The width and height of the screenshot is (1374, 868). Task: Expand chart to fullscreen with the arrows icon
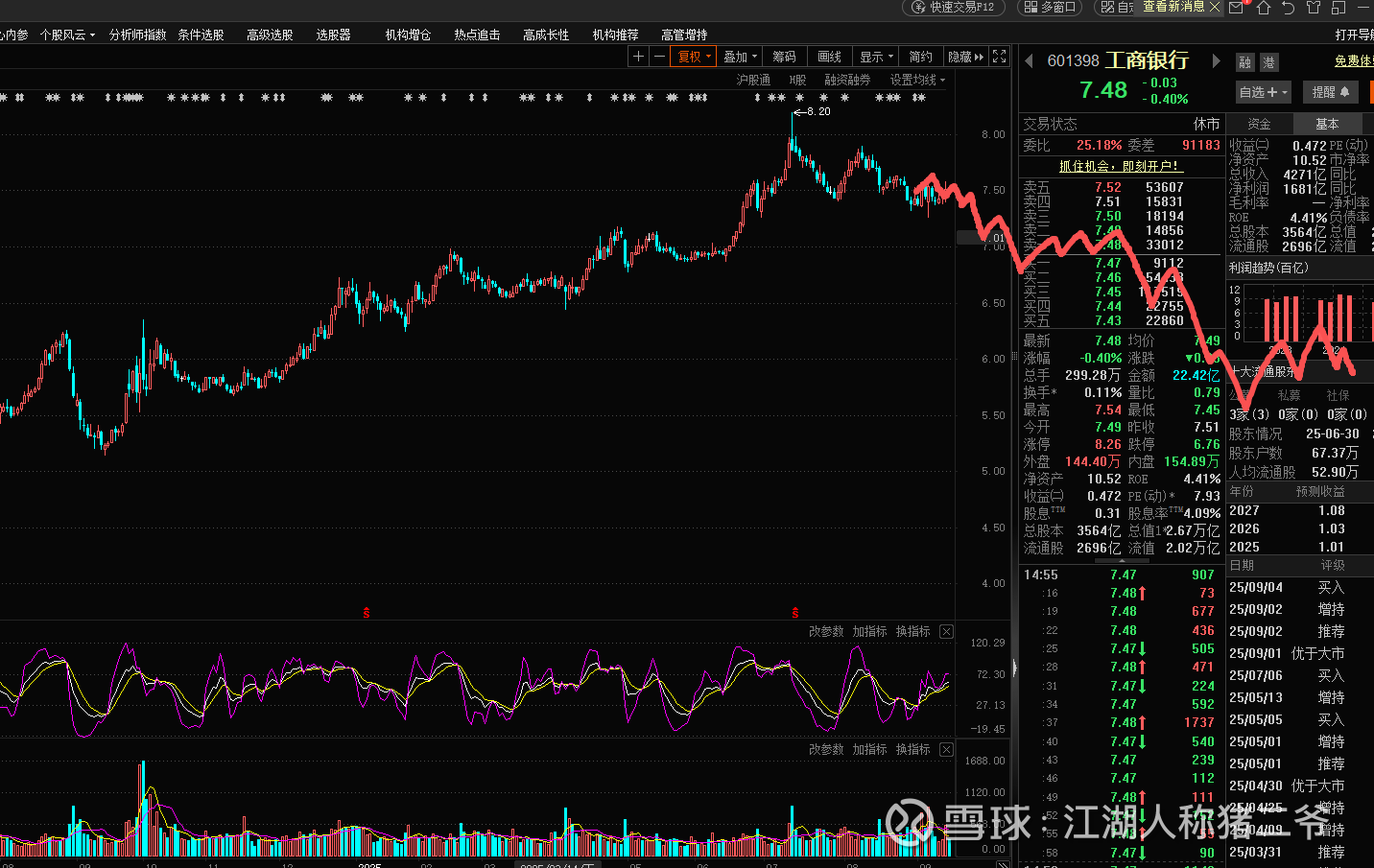pos(999,57)
